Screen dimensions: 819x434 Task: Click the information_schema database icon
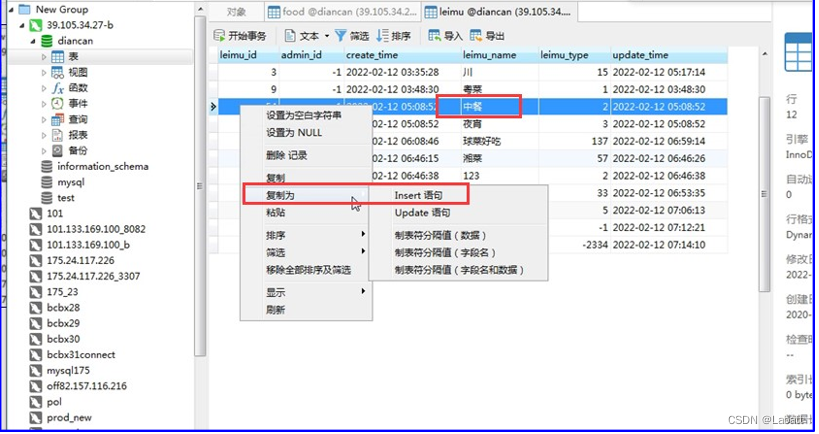(46, 166)
